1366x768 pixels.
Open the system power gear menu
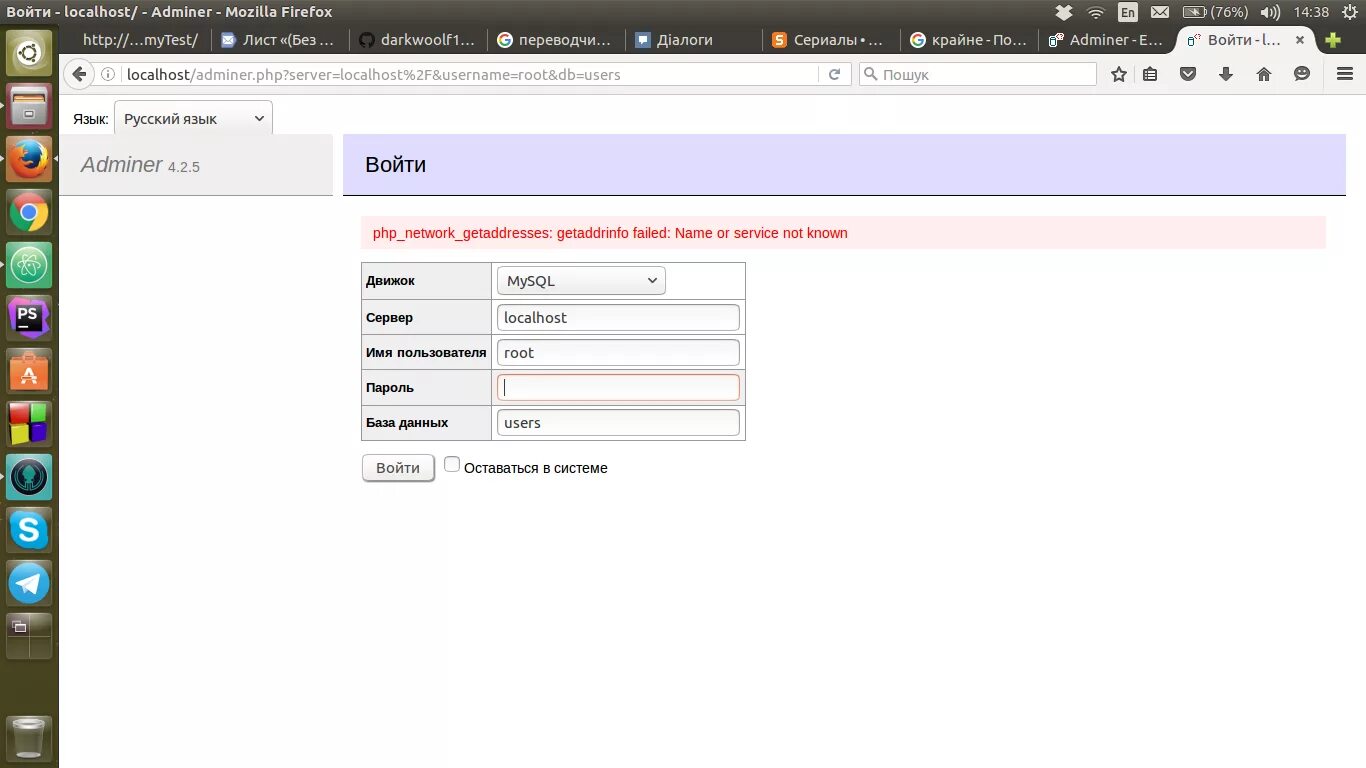(1349, 12)
